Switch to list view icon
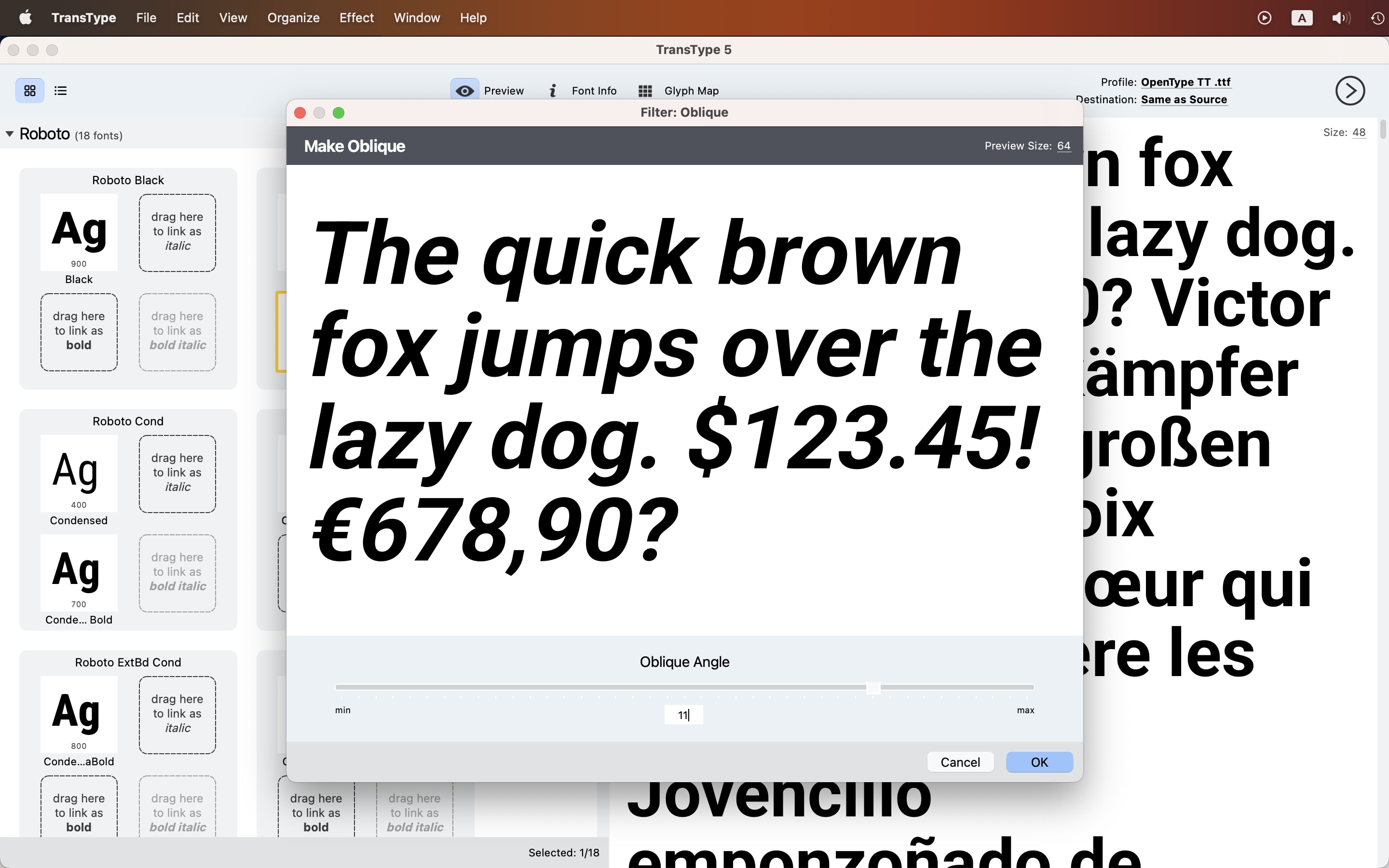Viewport: 1389px width, 868px height. [x=60, y=91]
